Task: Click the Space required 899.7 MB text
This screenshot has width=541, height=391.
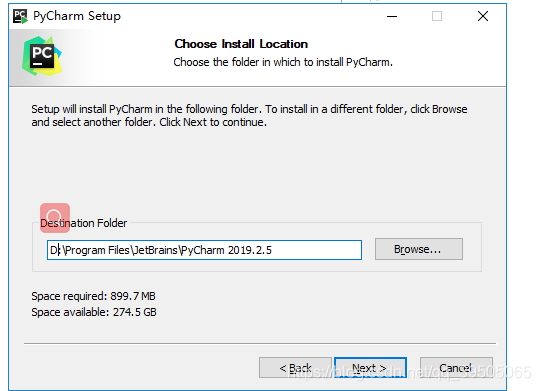Action: click(94, 296)
